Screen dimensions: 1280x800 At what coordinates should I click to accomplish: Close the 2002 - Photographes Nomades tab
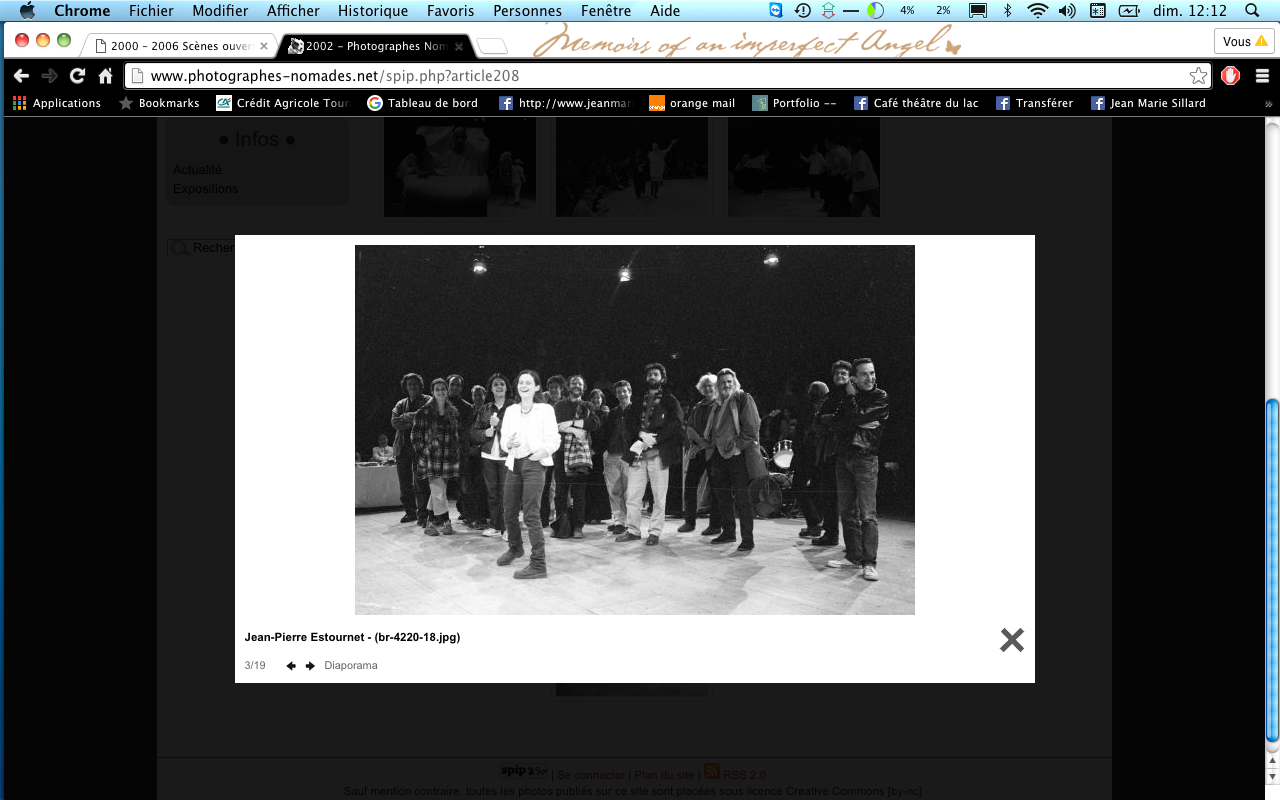[458, 46]
